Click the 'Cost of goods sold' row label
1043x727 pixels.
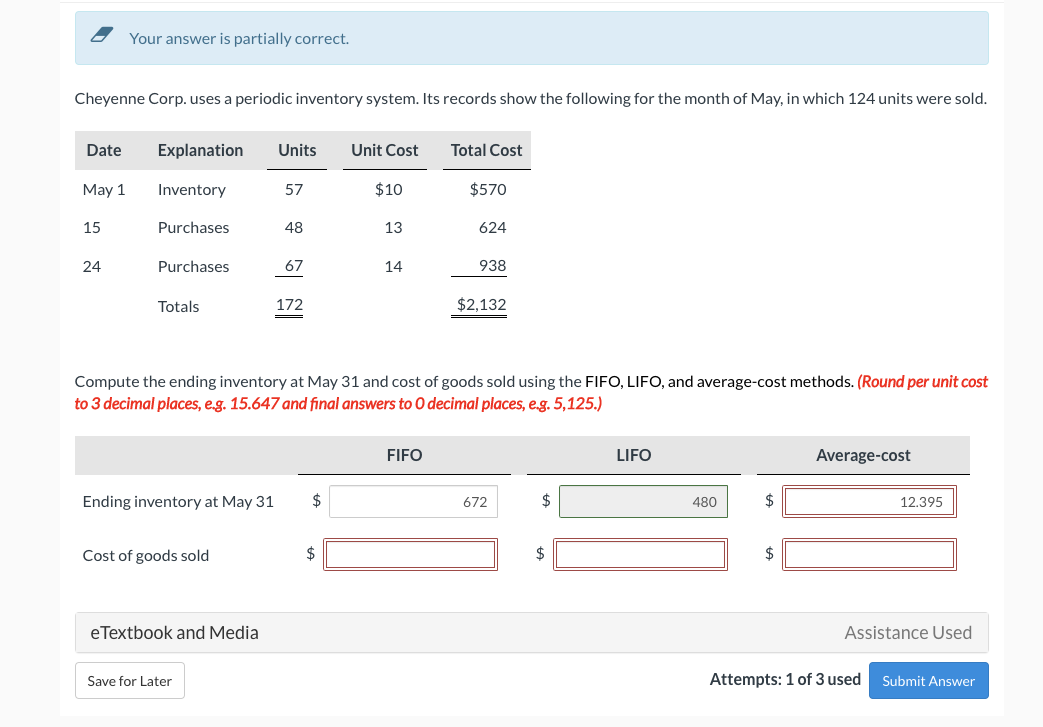(x=146, y=555)
